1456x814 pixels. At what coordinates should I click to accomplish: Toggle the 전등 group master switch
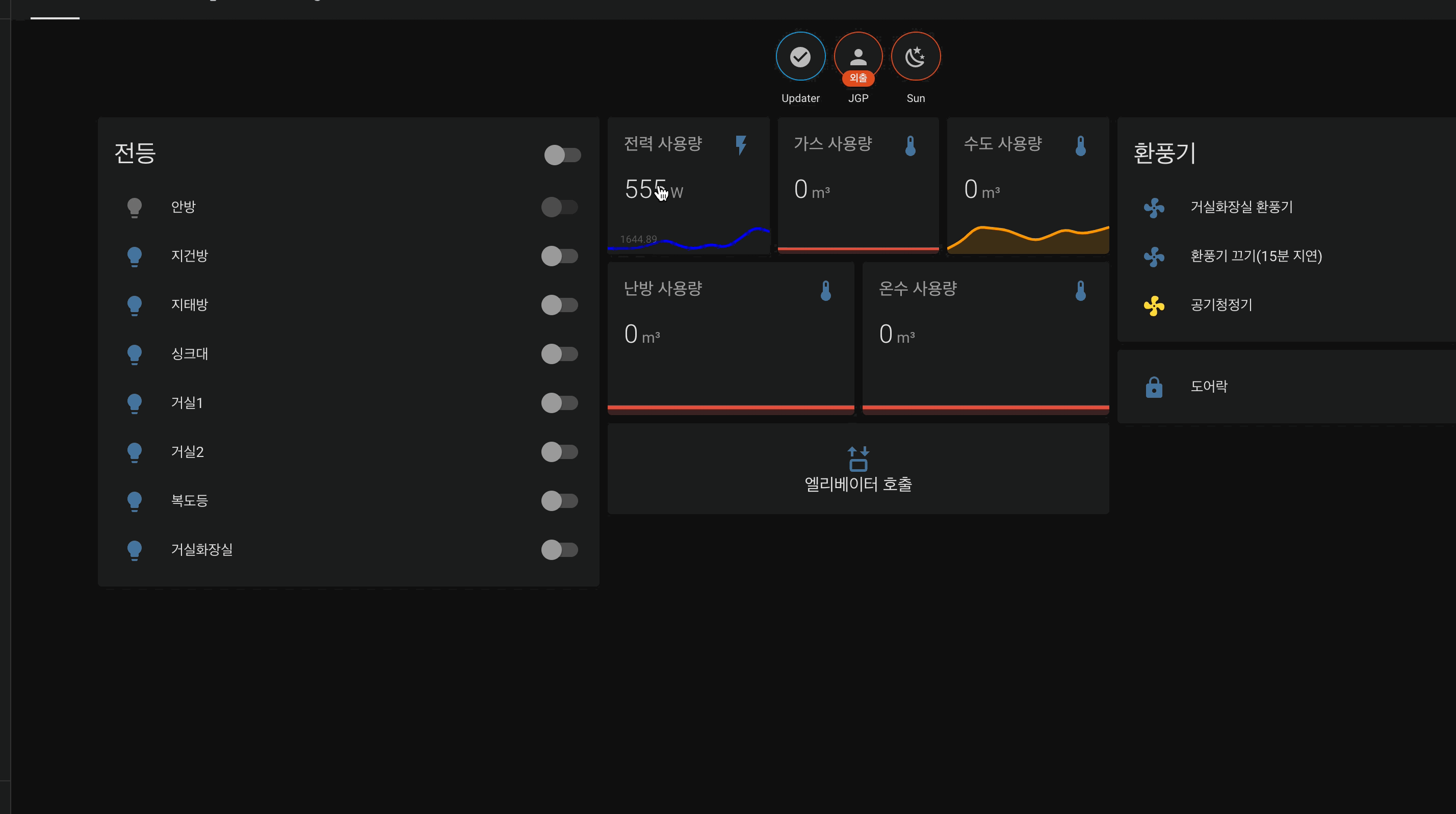pyautogui.click(x=562, y=155)
